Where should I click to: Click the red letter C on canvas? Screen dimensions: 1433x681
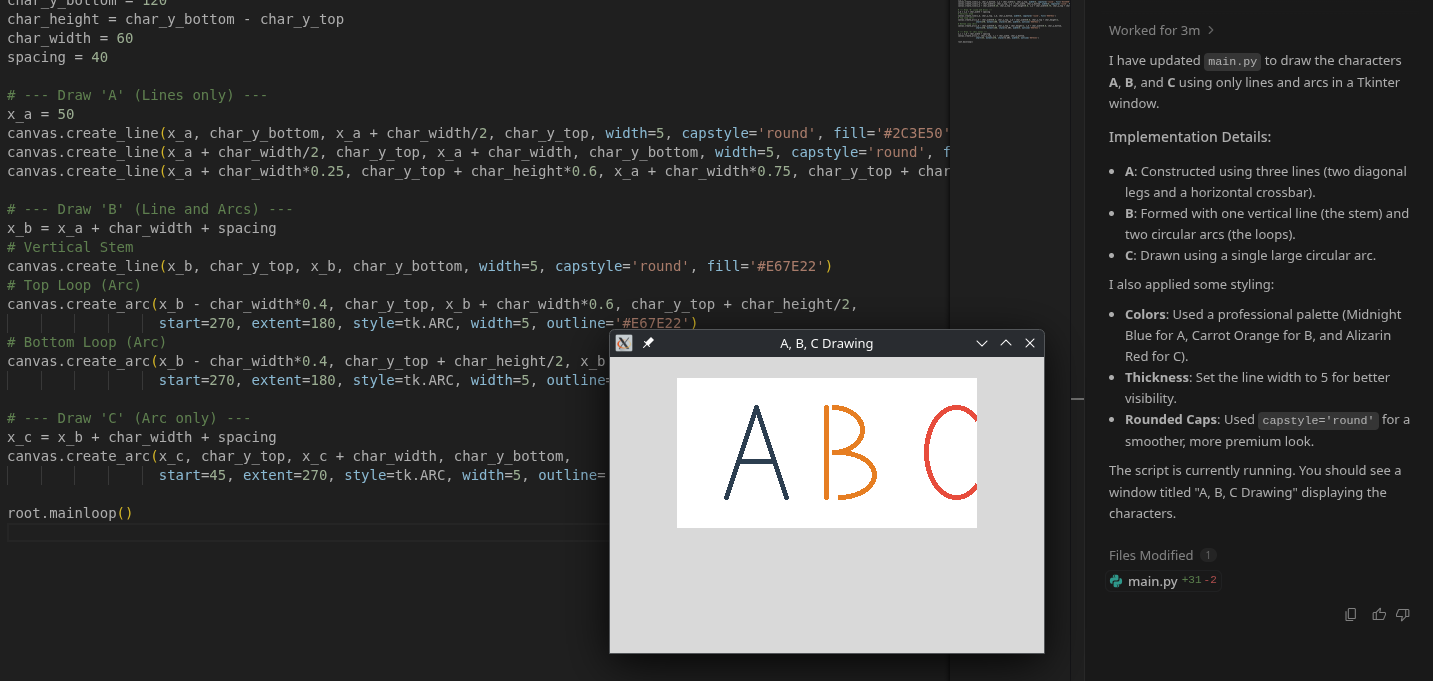pyautogui.click(x=950, y=452)
